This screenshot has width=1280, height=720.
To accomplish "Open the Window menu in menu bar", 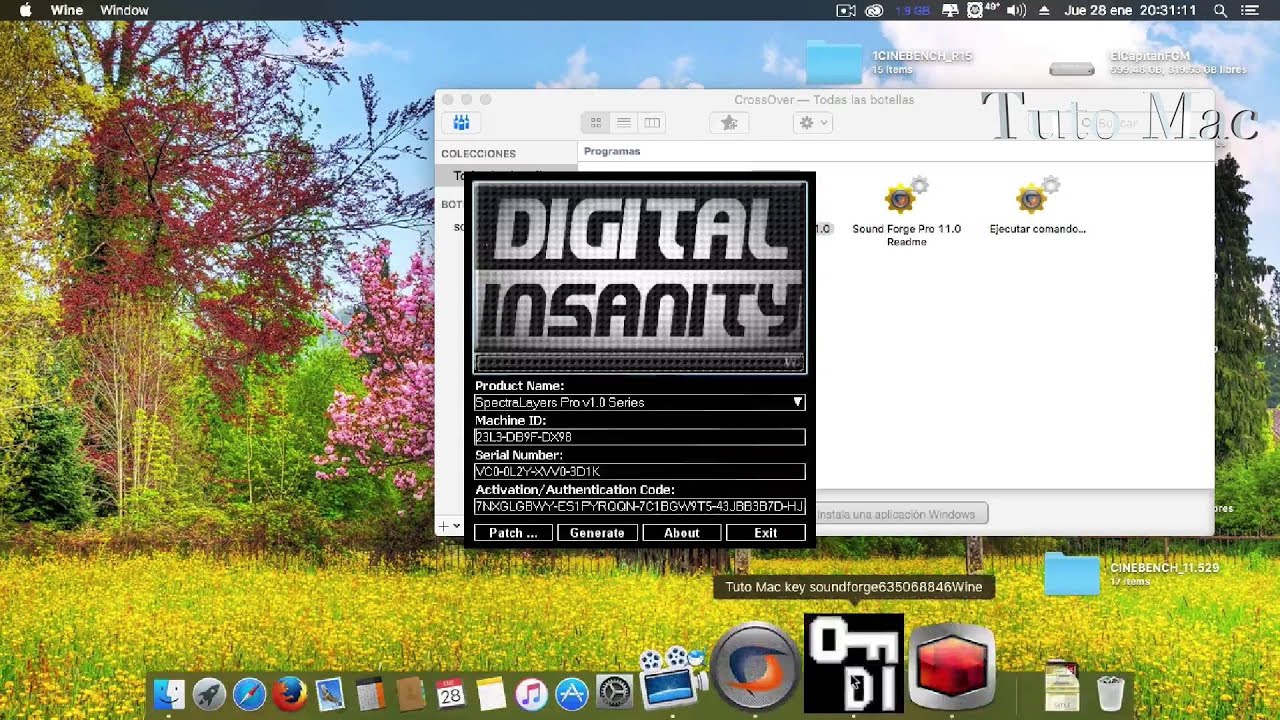I will point(124,10).
